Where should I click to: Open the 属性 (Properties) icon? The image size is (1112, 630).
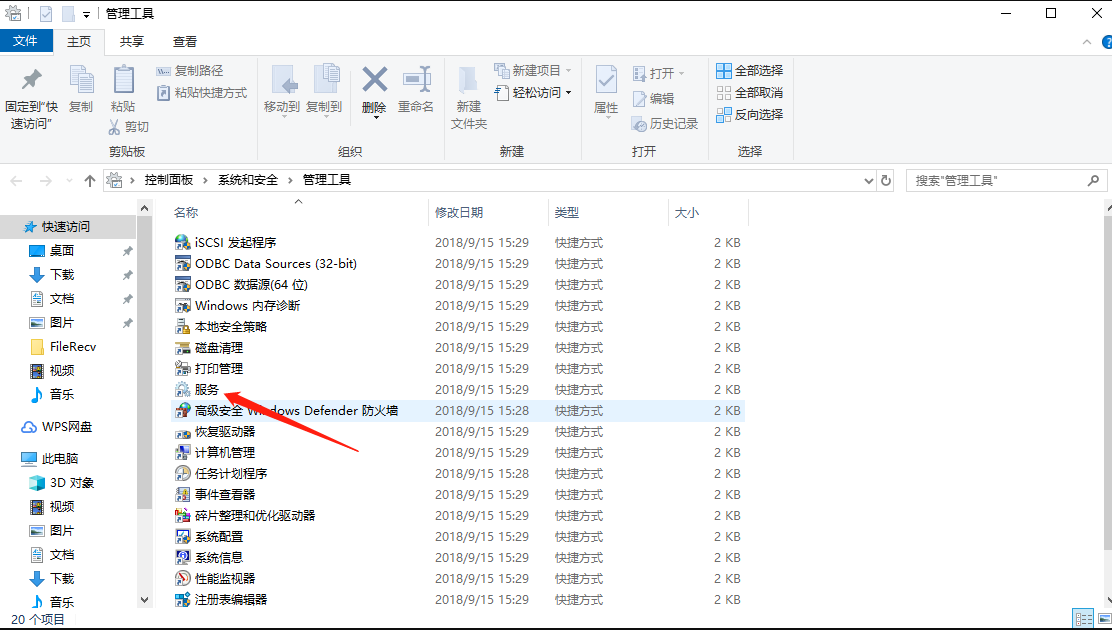coord(604,90)
